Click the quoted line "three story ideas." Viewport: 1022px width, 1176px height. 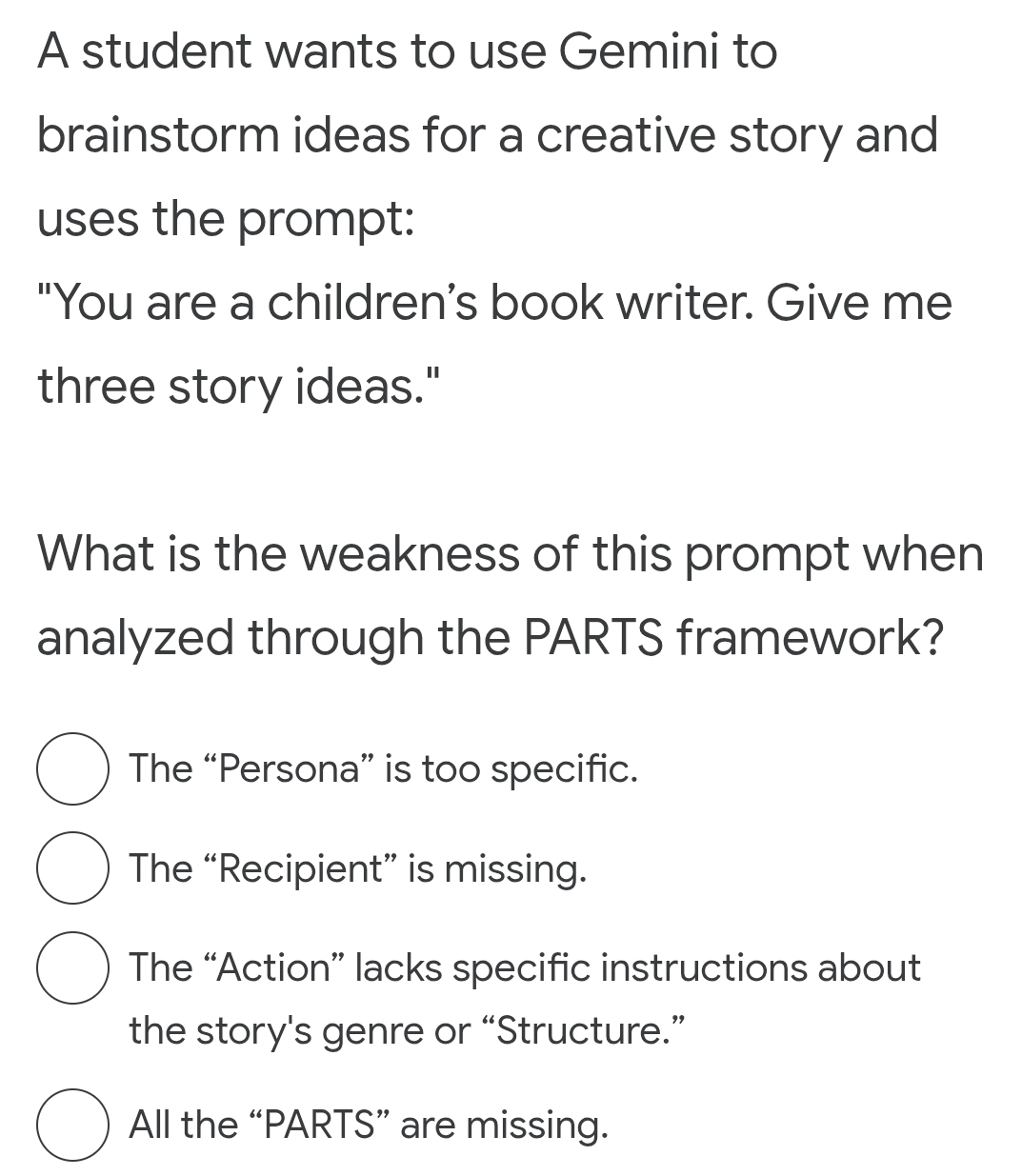click(240, 387)
